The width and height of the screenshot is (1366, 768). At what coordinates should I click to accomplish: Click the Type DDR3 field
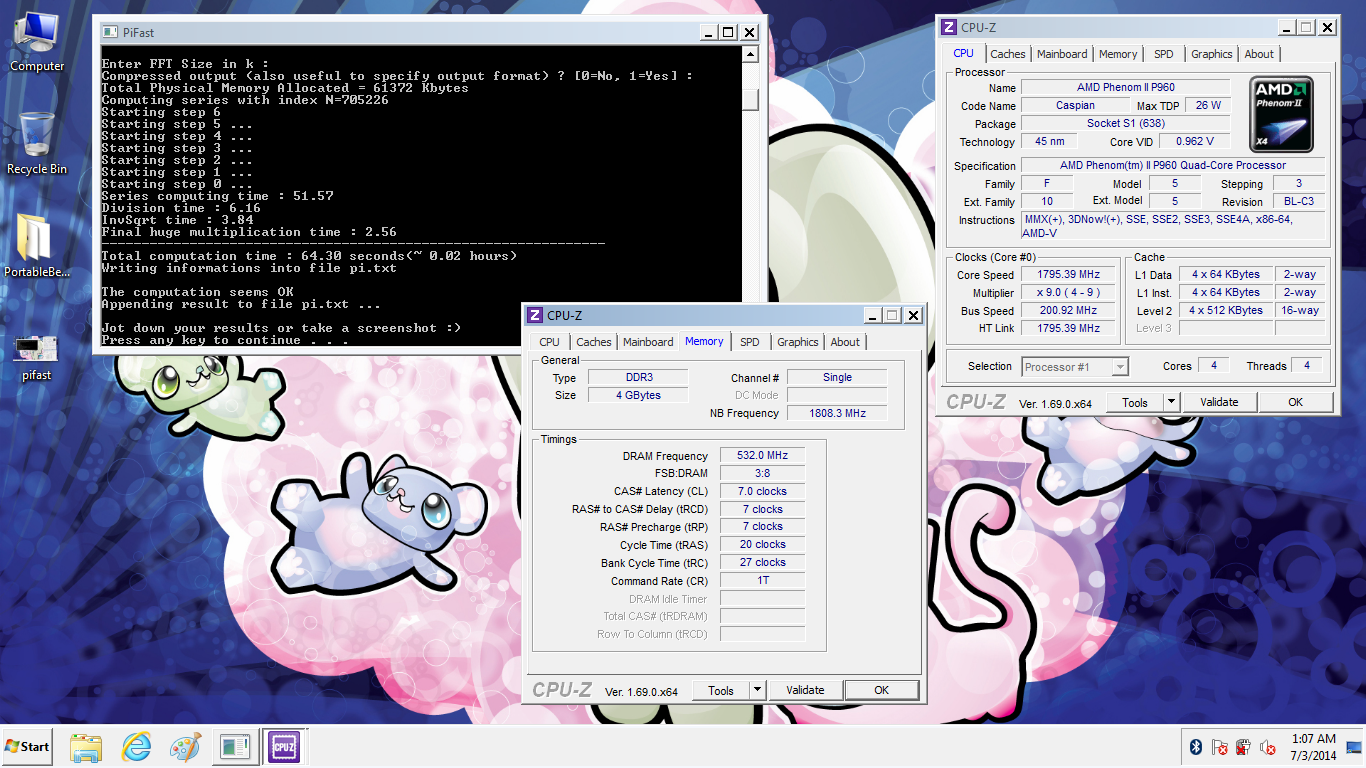637,377
